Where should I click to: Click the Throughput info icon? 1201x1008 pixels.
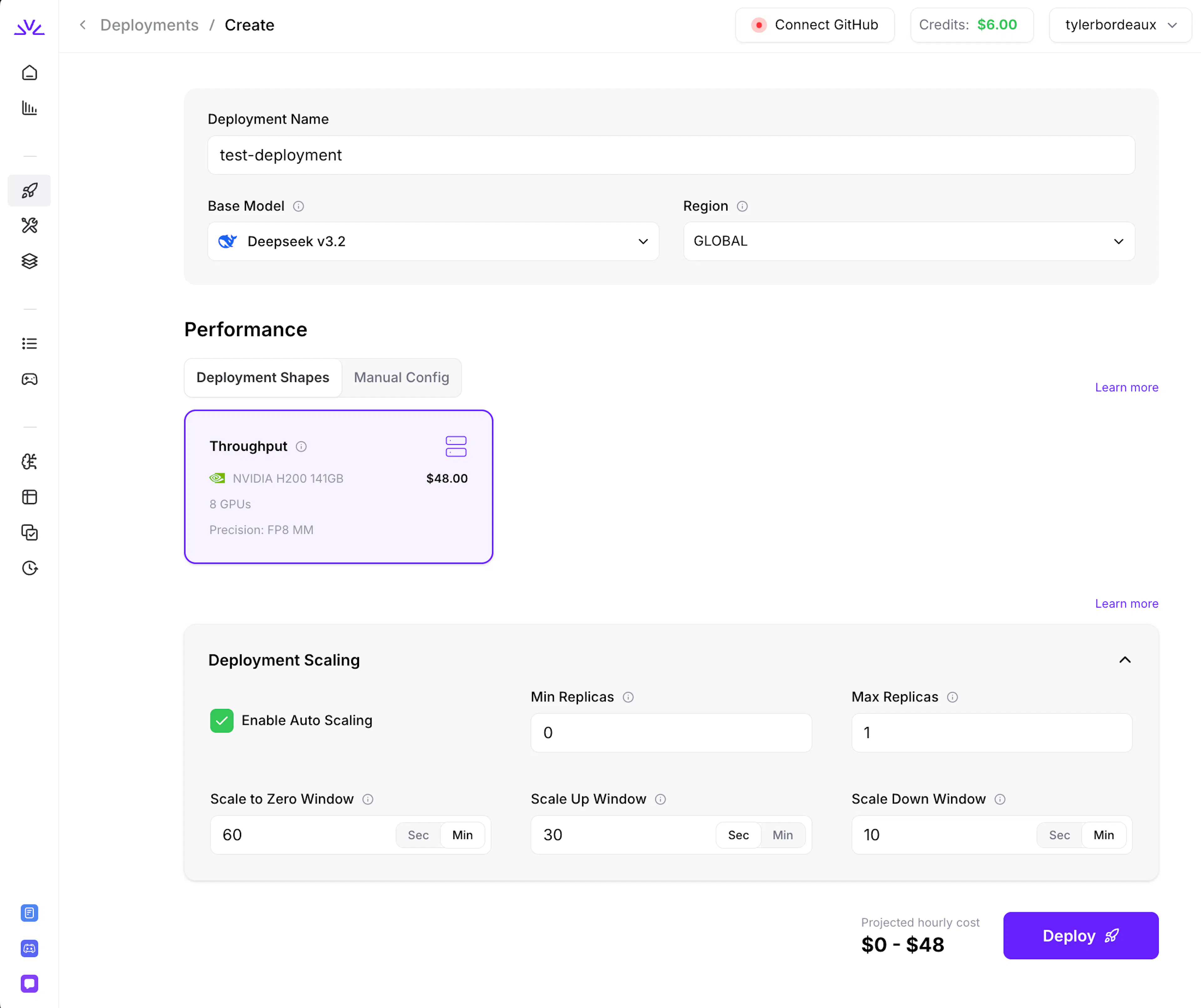pyautogui.click(x=302, y=447)
